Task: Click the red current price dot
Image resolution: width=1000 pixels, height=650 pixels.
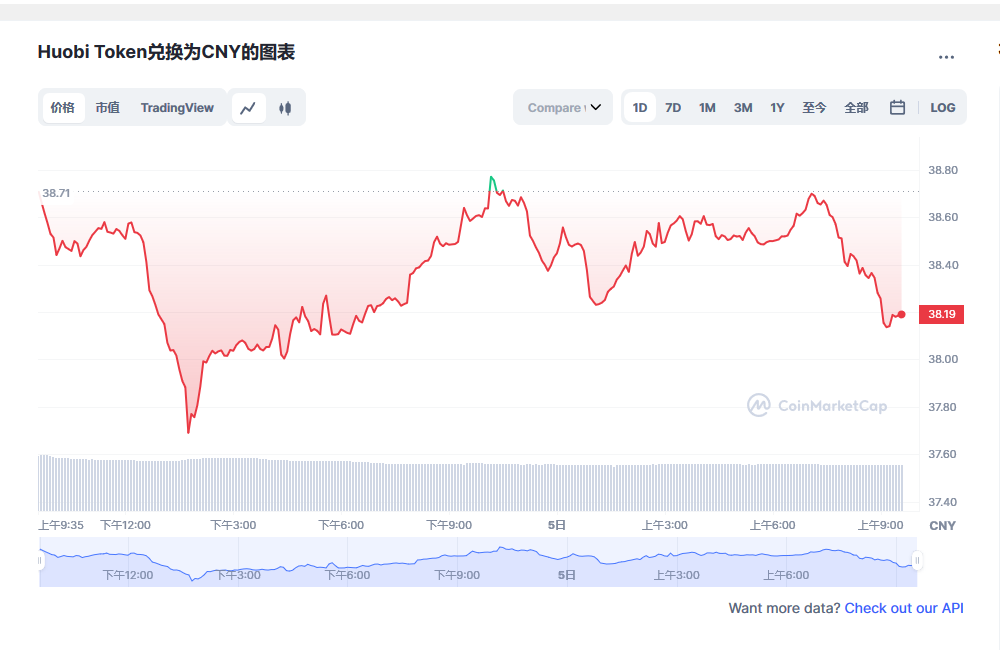Action: coord(901,314)
